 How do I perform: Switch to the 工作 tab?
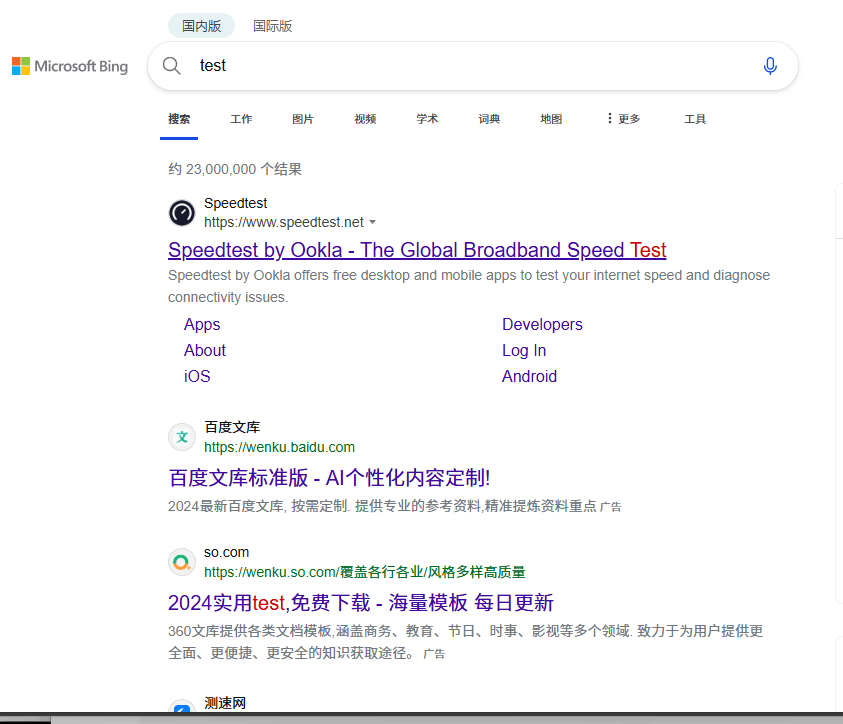click(241, 119)
